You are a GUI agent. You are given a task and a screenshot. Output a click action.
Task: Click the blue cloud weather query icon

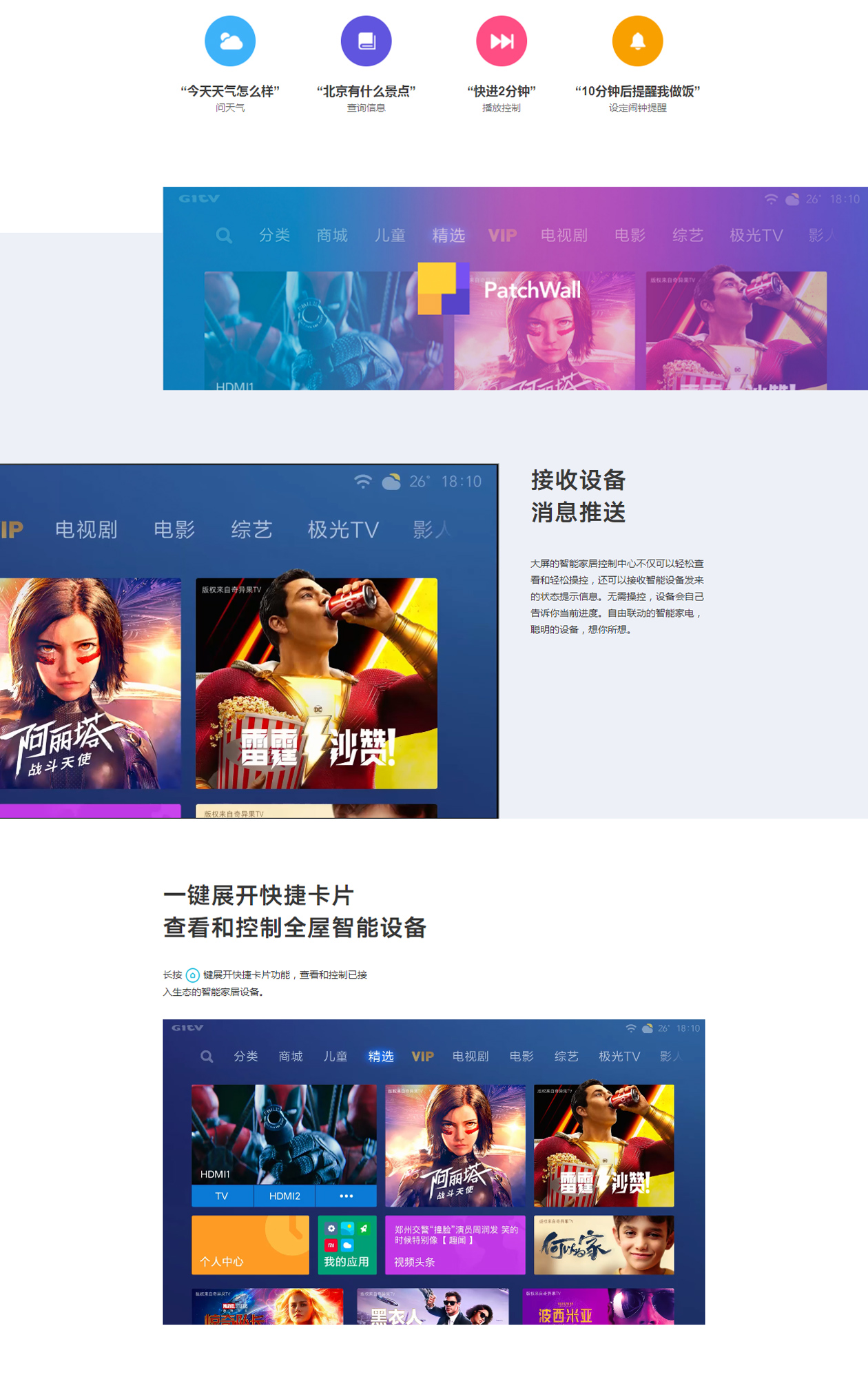pyautogui.click(x=230, y=41)
